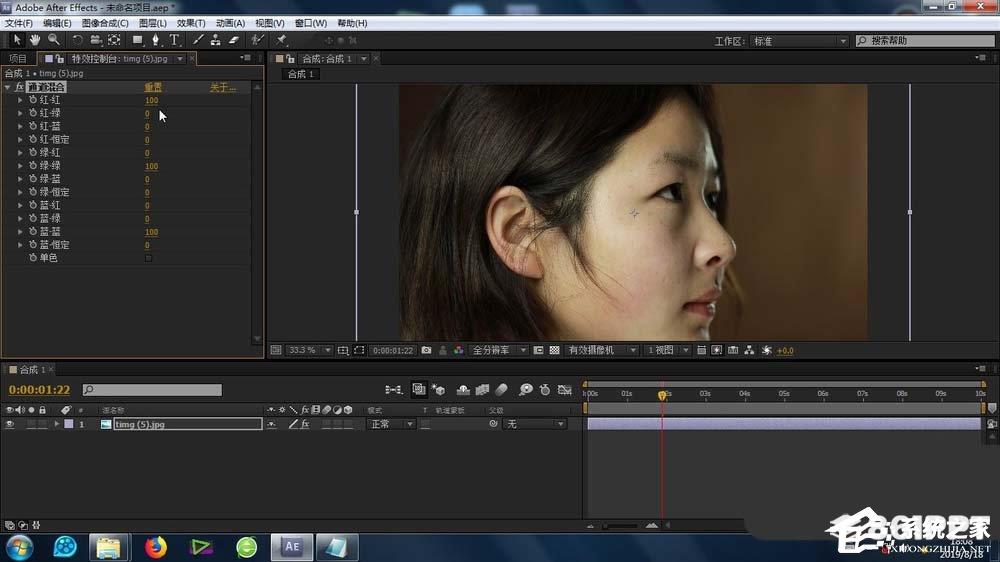Viewport: 1000px width, 562px height.
Task: Open the 动画(A) menu
Action: (x=230, y=23)
